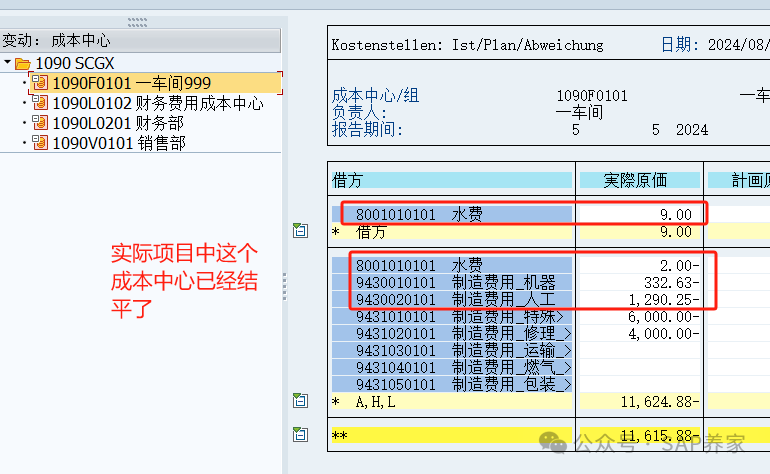Select row 9431050101 制造费用_包装
Screen dimensions: 770x474
tap(452, 384)
